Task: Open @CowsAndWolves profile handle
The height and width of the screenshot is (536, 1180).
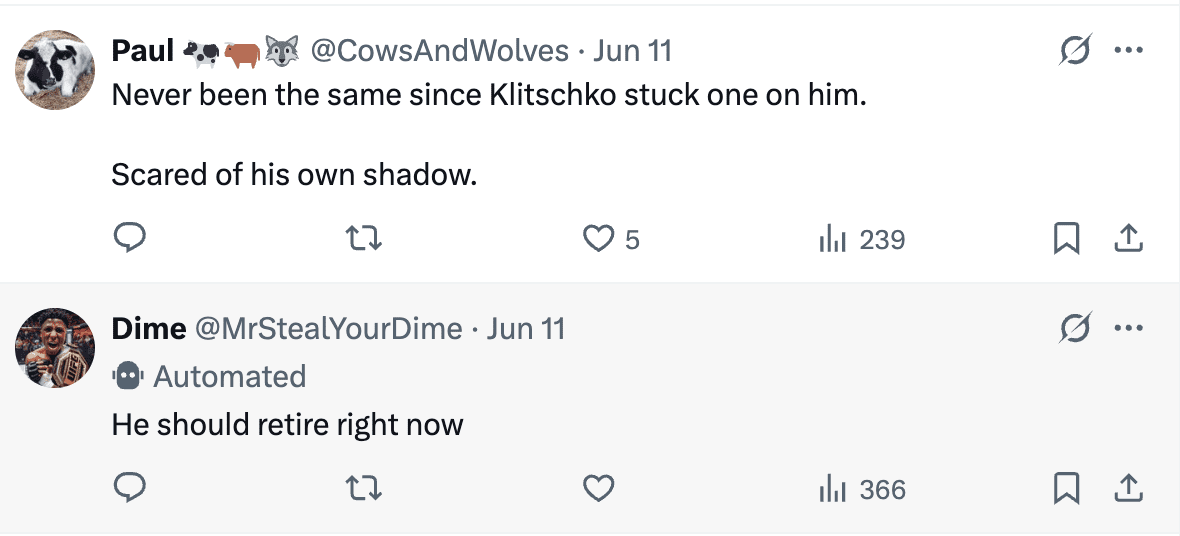Action: click(x=440, y=51)
